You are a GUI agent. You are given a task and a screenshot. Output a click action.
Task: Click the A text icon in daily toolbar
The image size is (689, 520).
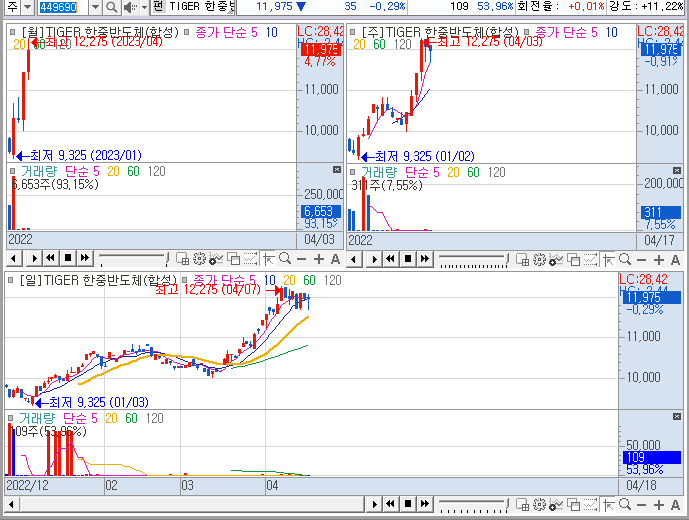675,505
